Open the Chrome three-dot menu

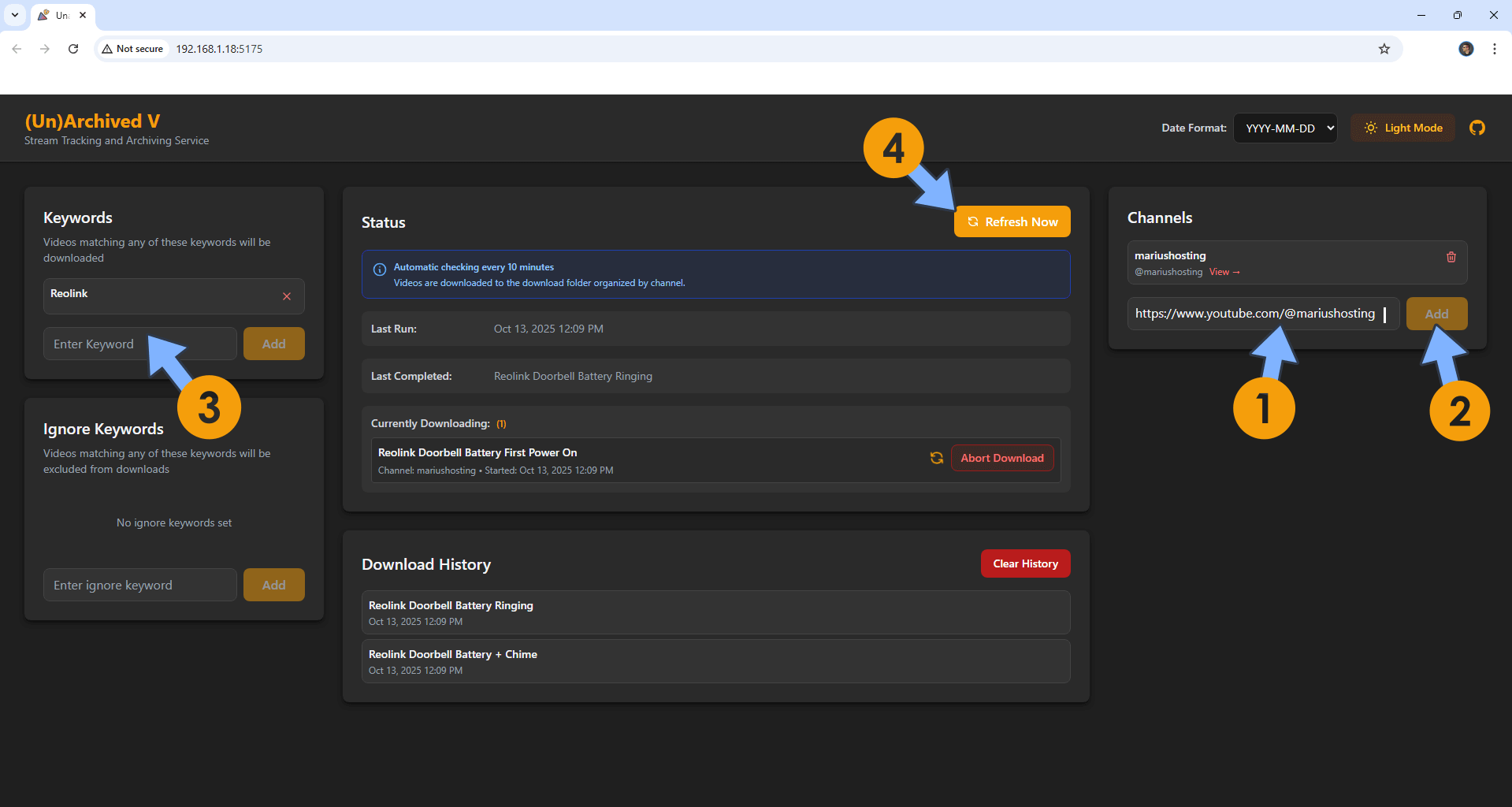(x=1494, y=49)
